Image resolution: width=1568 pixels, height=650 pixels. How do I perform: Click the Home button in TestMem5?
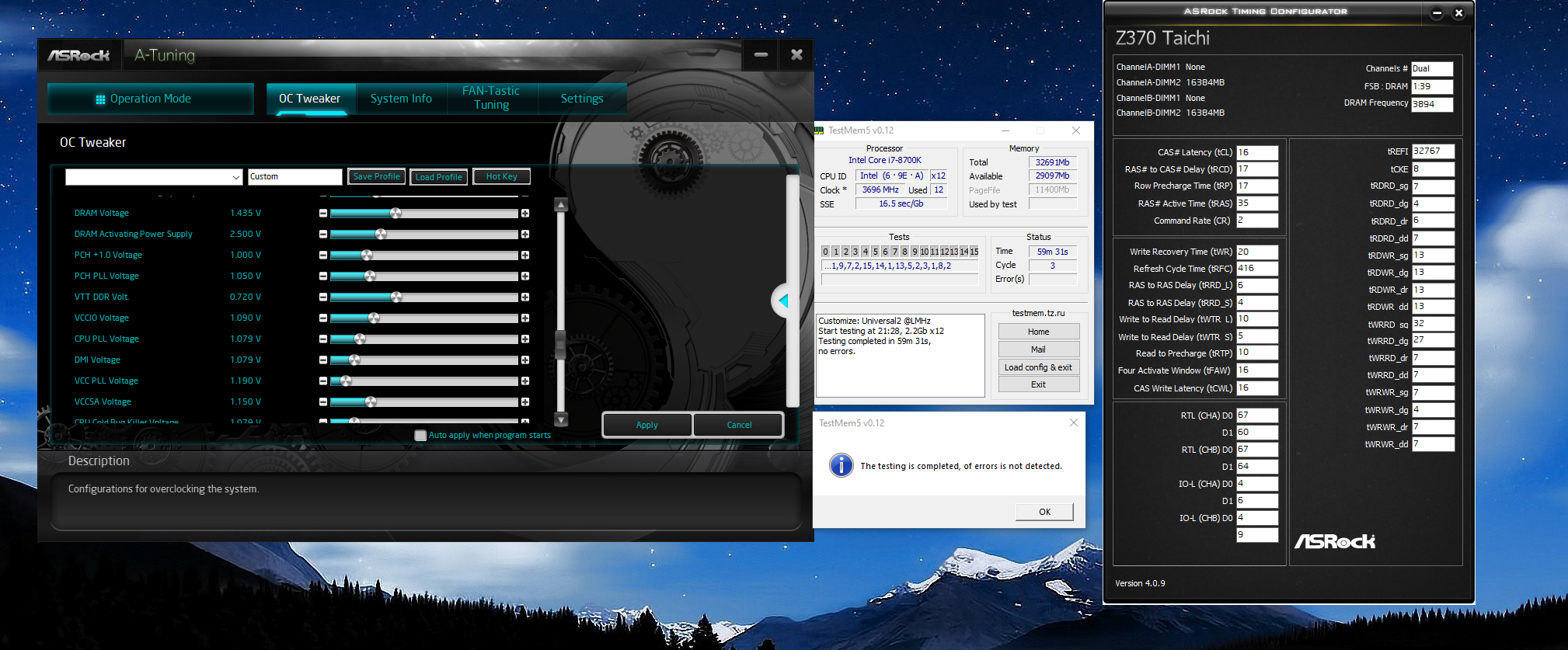(x=1039, y=332)
